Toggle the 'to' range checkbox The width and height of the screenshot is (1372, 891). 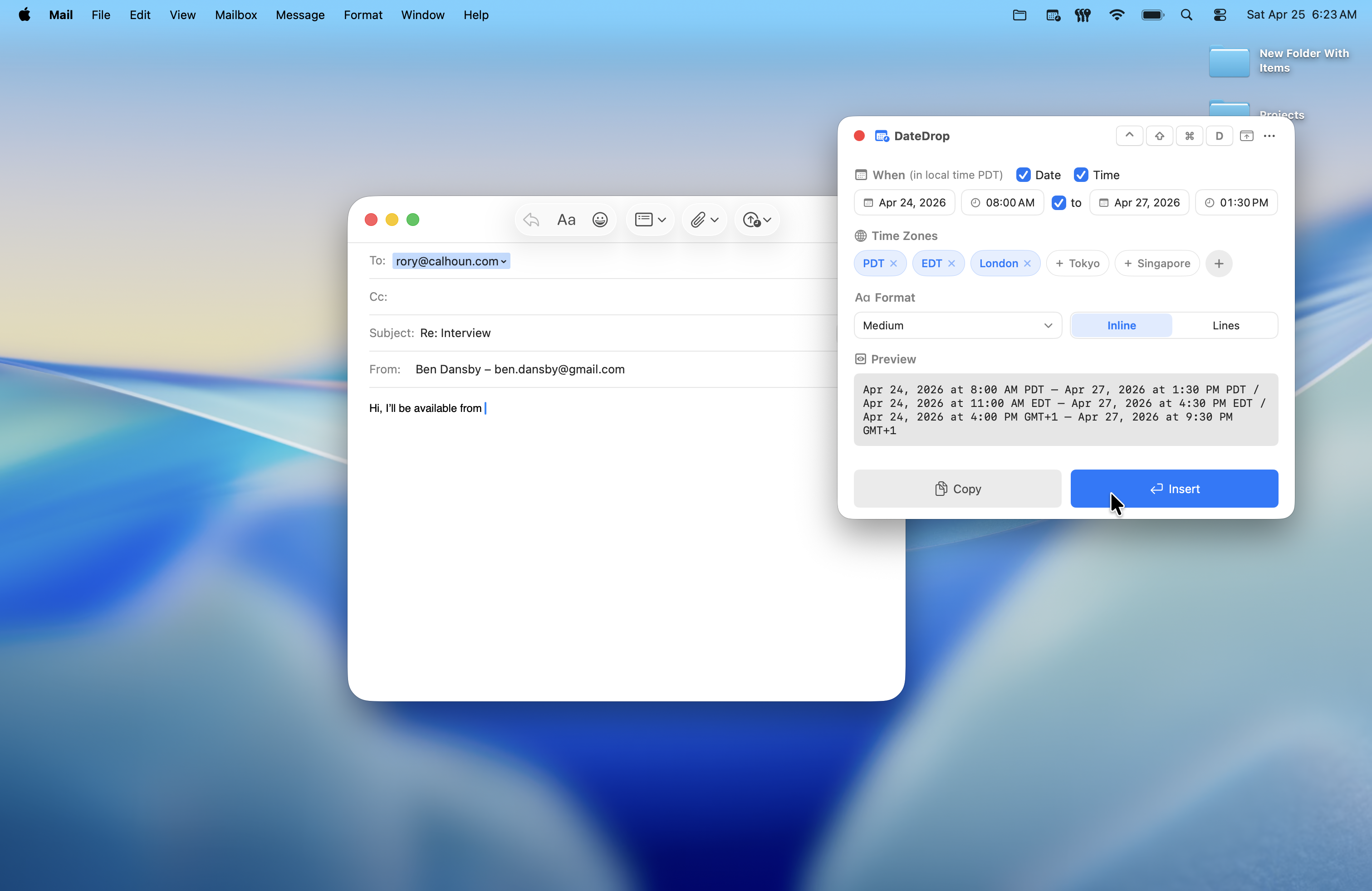(1059, 202)
